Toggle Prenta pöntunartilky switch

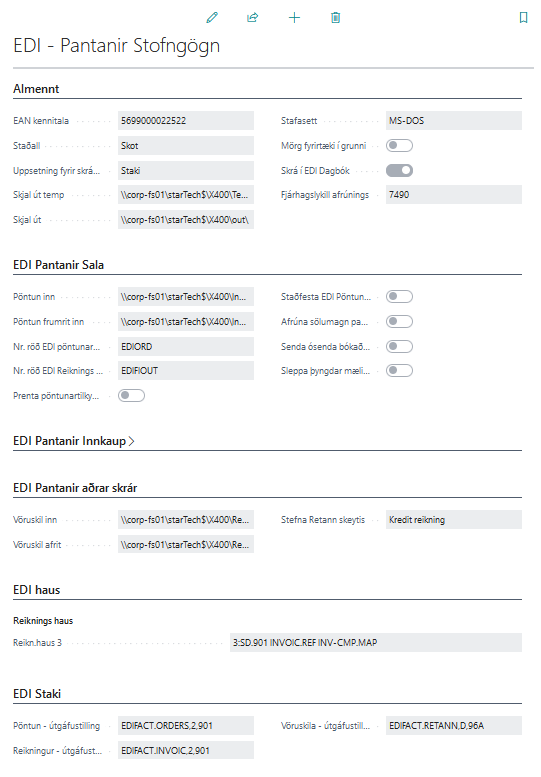[x=131, y=395]
